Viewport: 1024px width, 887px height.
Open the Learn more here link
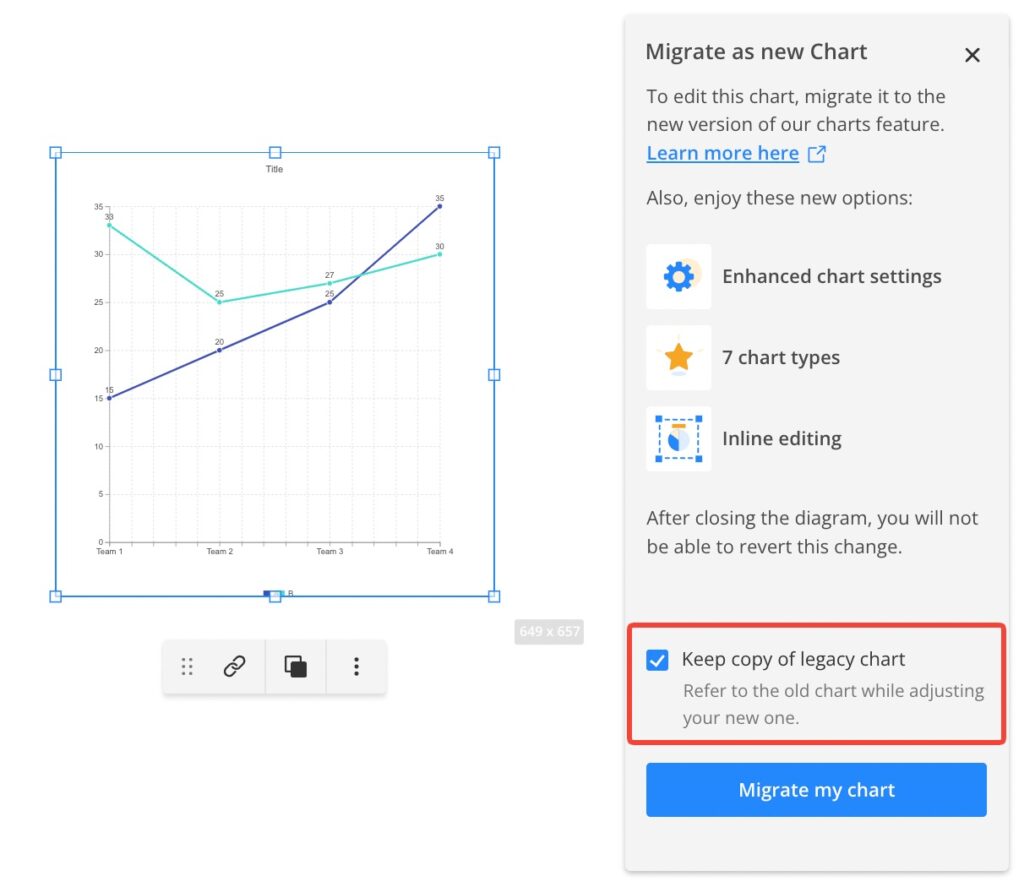click(722, 153)
